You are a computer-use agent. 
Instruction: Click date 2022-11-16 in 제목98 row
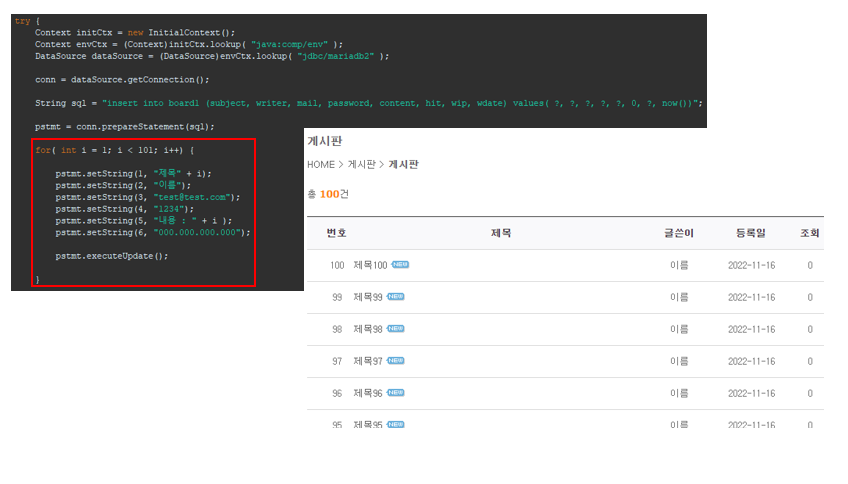(751, 329)
